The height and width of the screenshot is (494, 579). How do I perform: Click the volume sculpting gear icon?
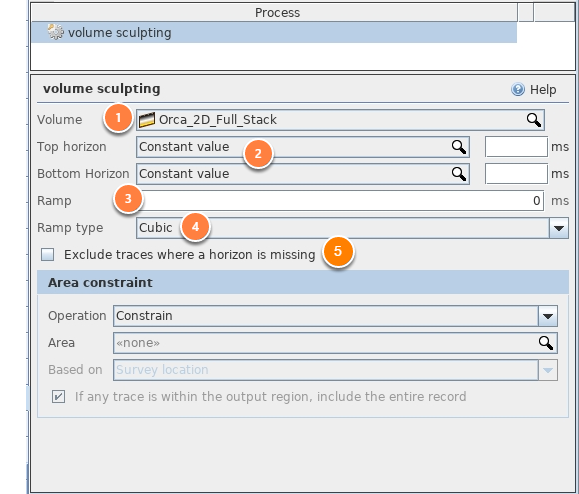pyautogui.click(x=56, y=32)
